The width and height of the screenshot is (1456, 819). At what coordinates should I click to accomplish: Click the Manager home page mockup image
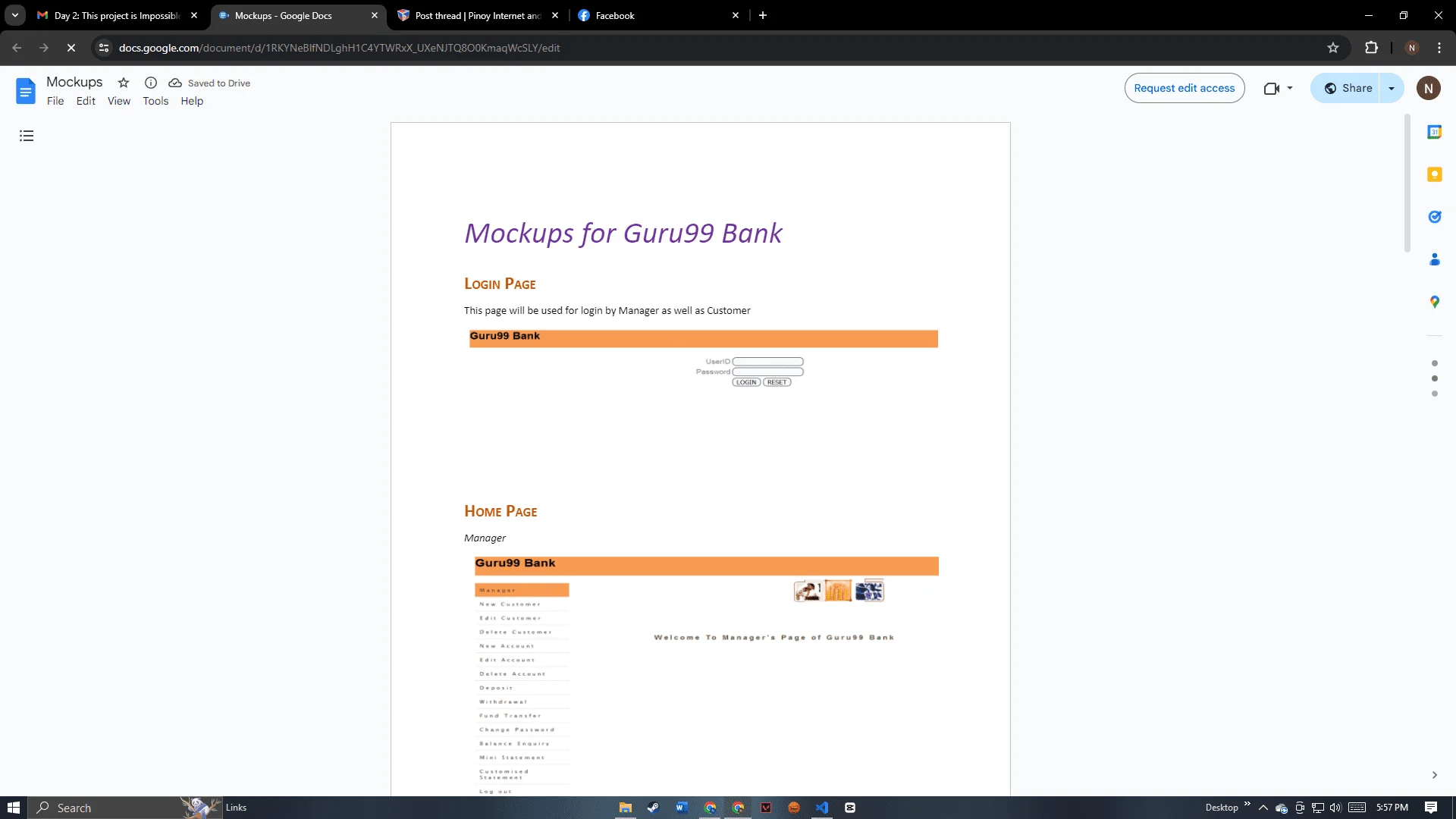pyautogui.click(x=706, y=675)
